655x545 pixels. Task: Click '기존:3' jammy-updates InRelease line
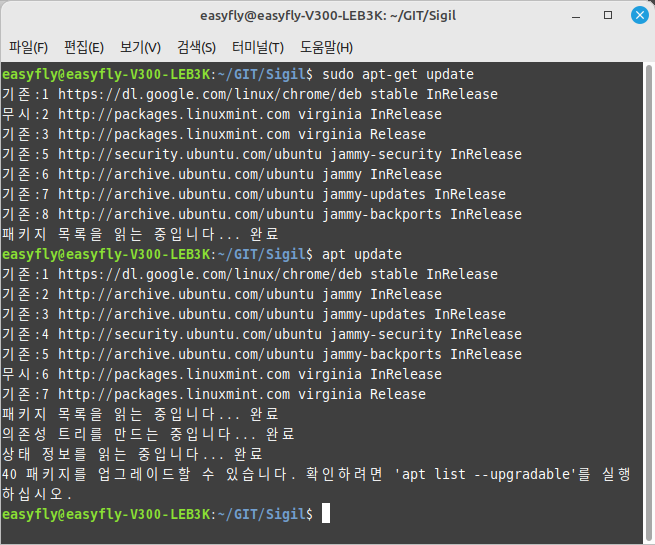coord(254,314)
